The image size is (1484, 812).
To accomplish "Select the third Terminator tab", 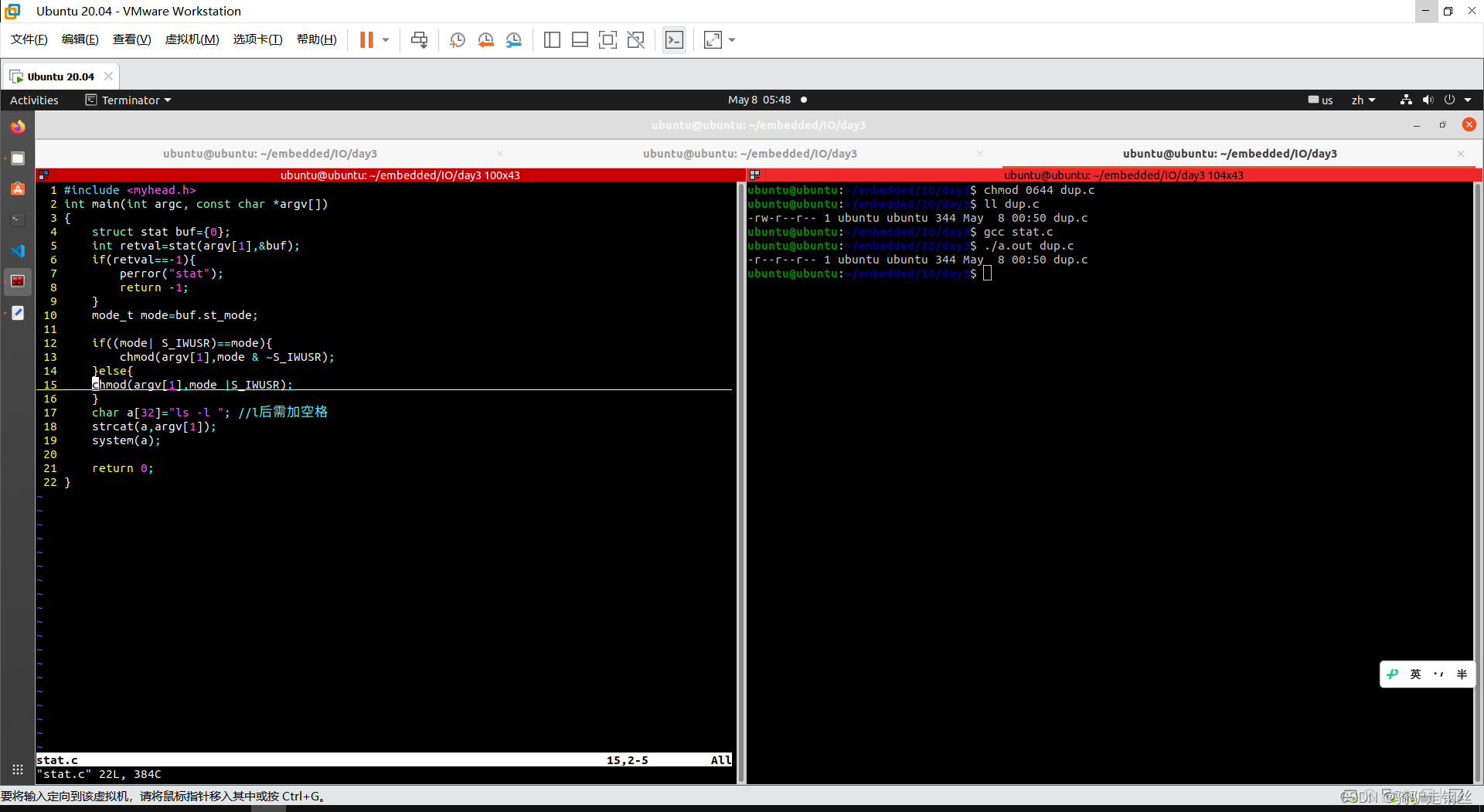I will click(1230, 154).
